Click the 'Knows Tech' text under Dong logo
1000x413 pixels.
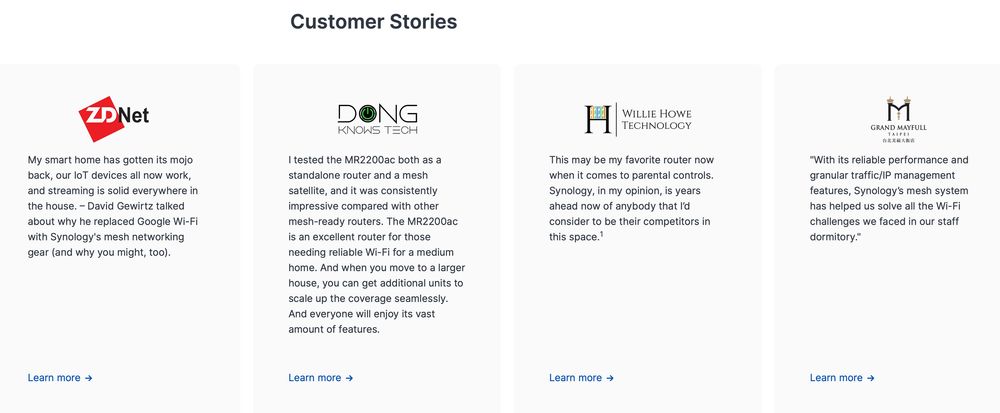(377, 131)
